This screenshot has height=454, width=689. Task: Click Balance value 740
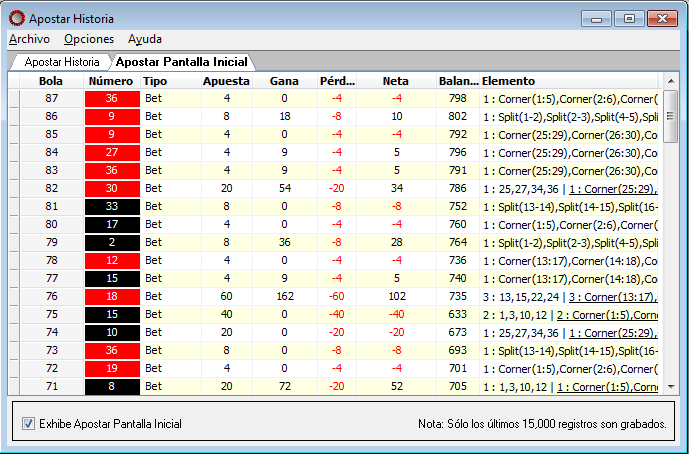click(x=458, y=278)
